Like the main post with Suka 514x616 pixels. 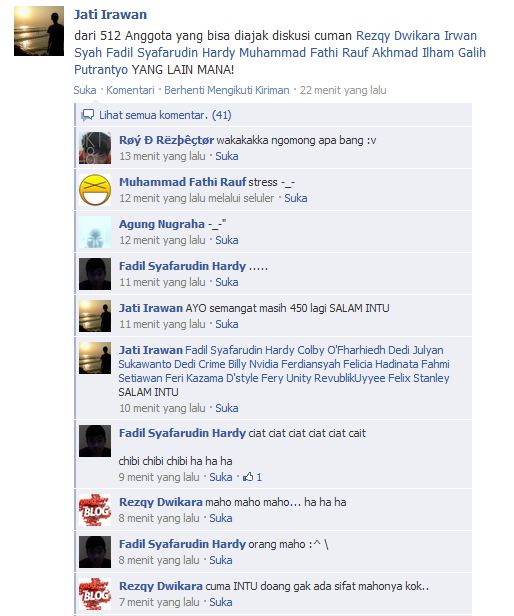click(85, 90)
